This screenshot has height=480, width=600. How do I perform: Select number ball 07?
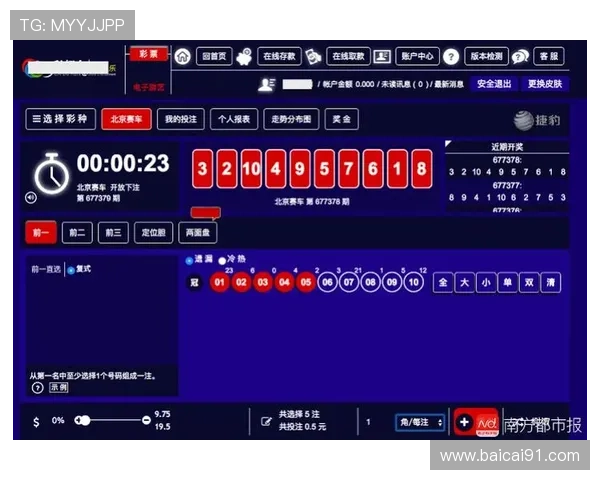coord(349,282)
